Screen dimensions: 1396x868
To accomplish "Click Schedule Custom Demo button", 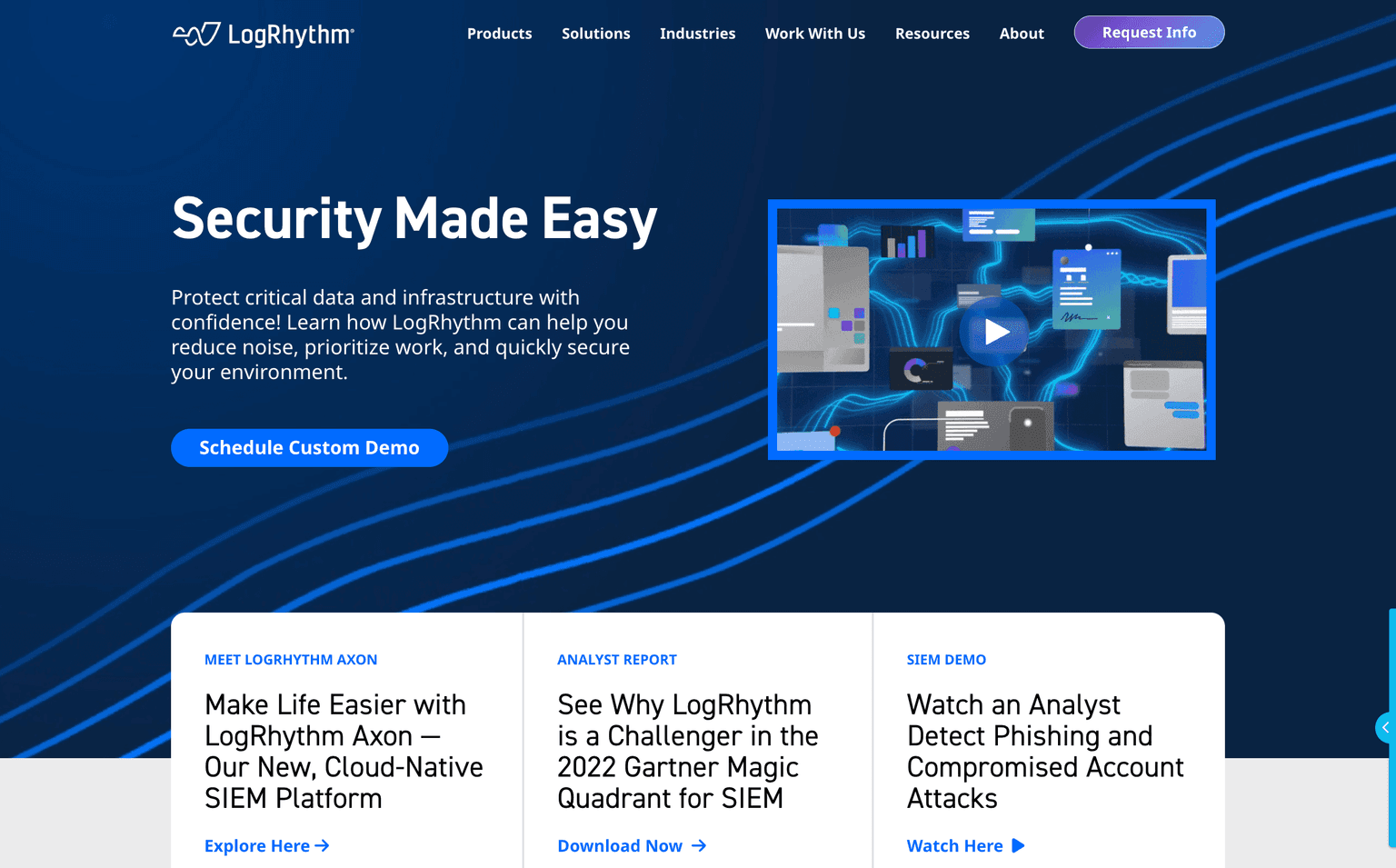I will 310,448.
